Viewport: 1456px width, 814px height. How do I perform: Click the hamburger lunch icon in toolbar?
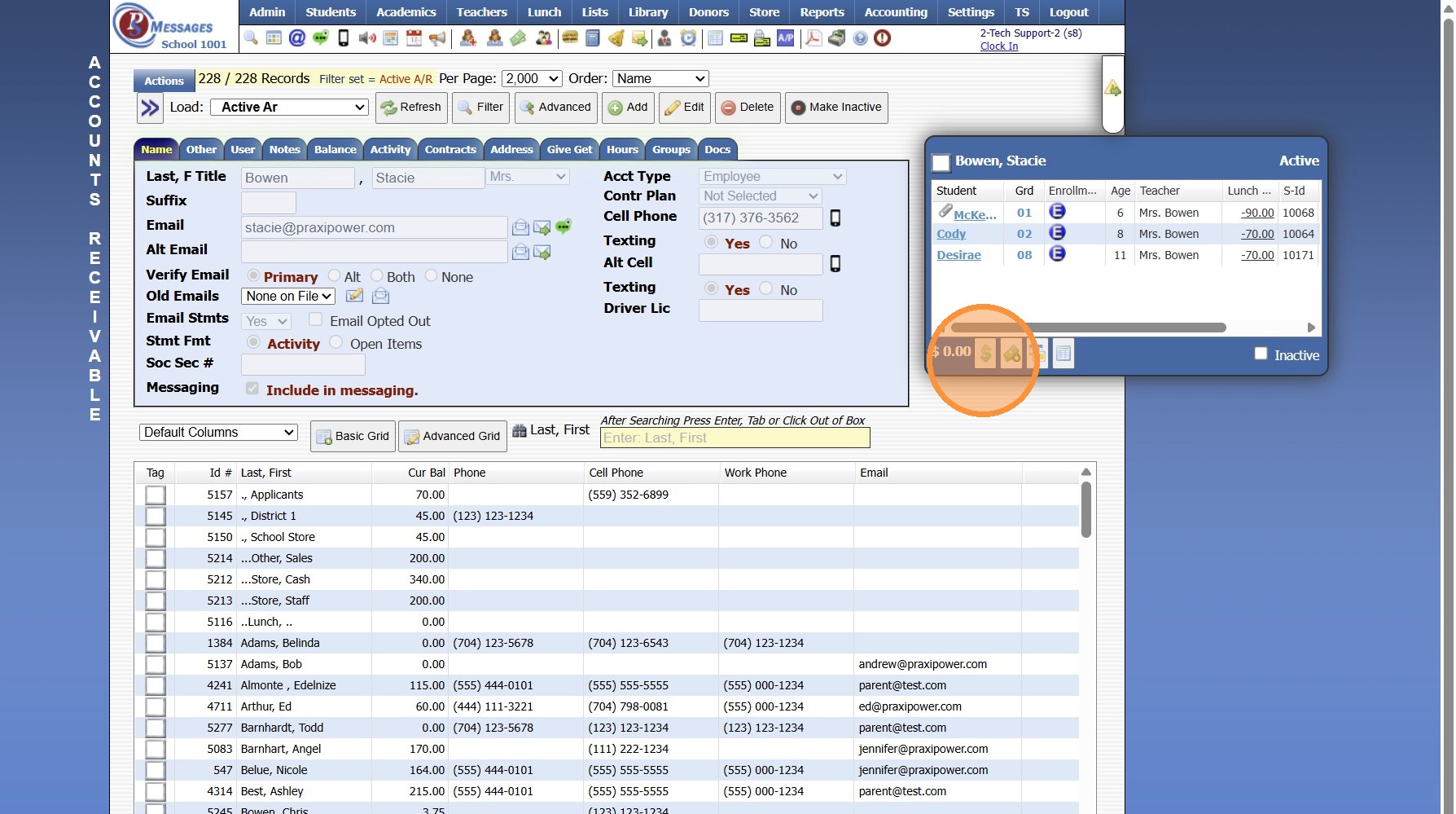pyautogui.click(x=570, y=38)
